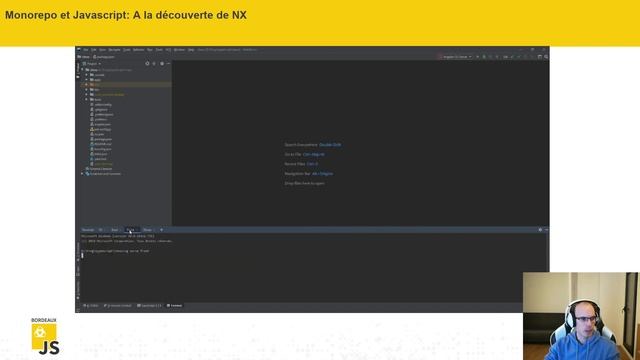
Task: Expand Scratches and Consoles node
Action: 83,173
